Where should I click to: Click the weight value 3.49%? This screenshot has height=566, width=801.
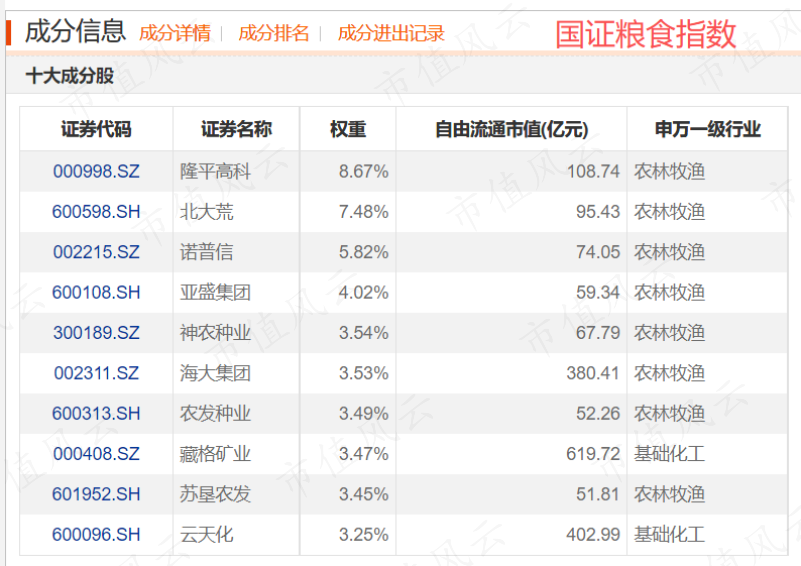[364, 413]
